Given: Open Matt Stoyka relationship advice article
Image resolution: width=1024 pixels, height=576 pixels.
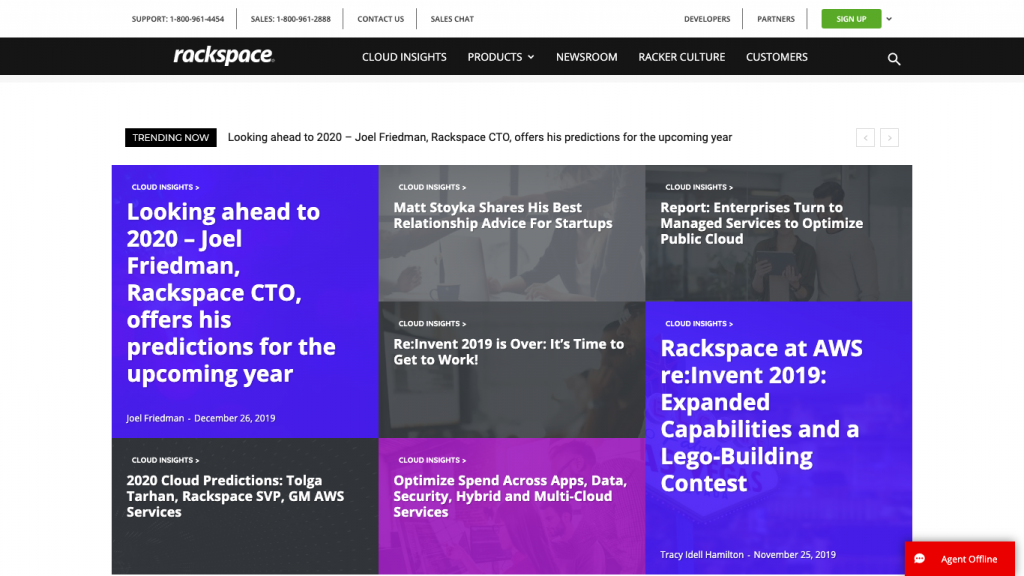Looking at the screenshot, I should (503, 216).
